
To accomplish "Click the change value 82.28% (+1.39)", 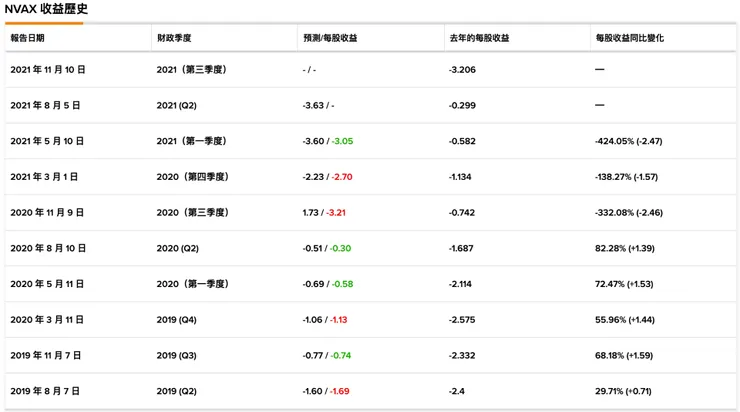I will click(x=625, y=248).
